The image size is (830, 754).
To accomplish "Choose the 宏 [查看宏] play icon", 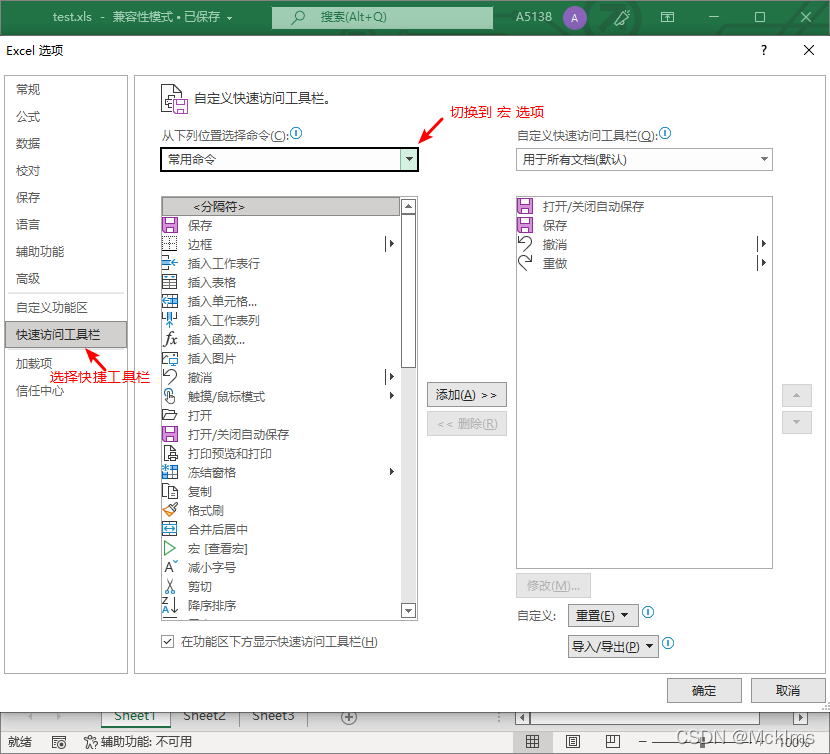I will coord(169,548).
